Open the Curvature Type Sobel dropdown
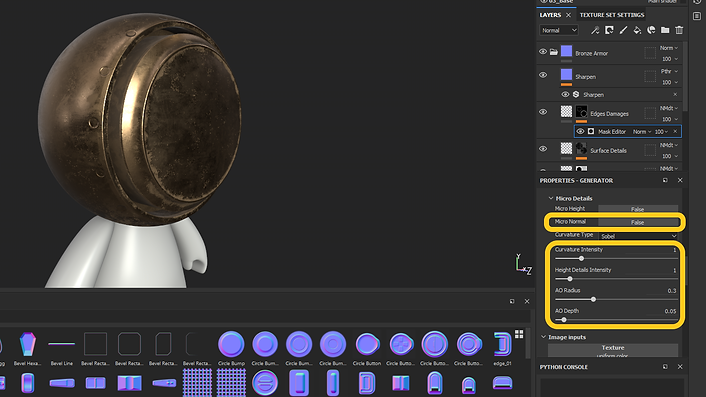Viewport: 706px width, 397px height. point(638,236)
